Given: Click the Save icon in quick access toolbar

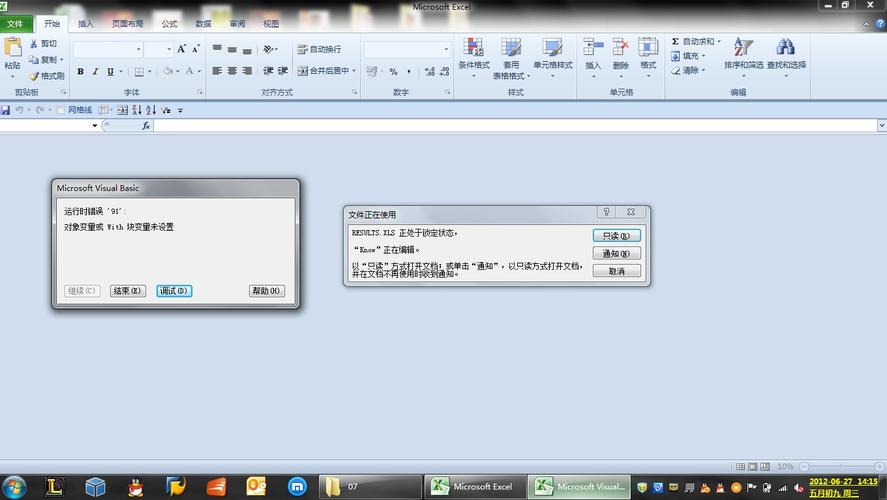Looking at the screenshot, I should coord(6,110).
